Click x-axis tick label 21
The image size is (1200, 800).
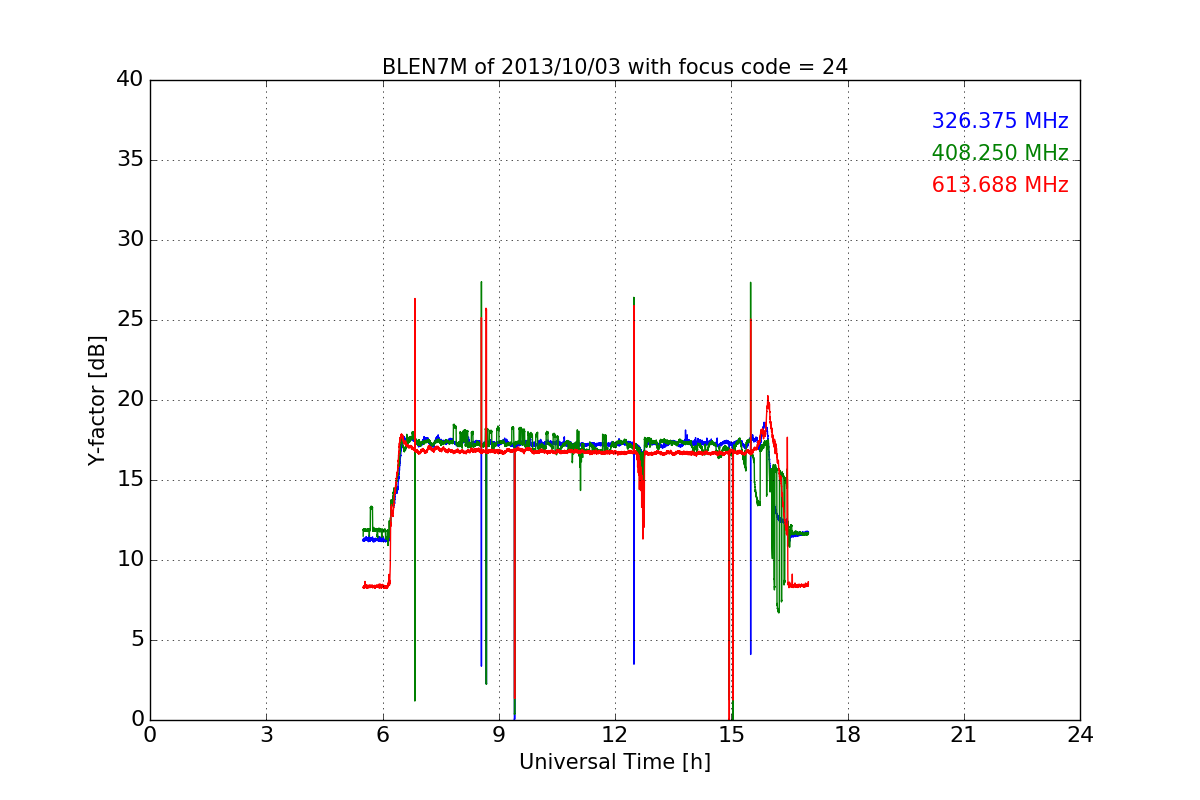point(964,735)
